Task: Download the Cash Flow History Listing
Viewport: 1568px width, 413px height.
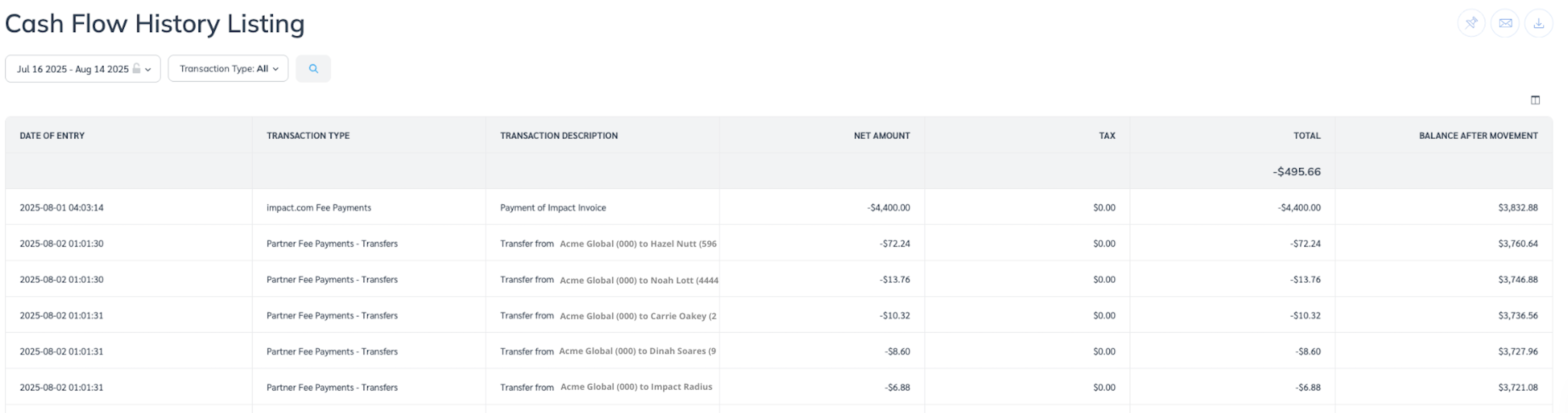Action: [1538, 23]
